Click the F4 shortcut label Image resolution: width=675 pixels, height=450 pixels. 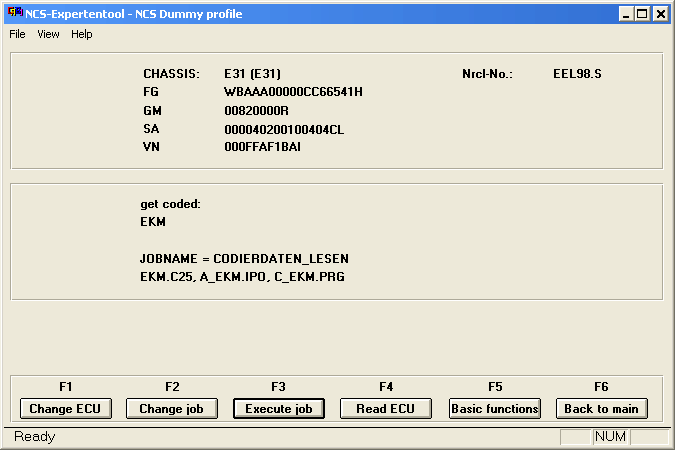tap(386, 387)
